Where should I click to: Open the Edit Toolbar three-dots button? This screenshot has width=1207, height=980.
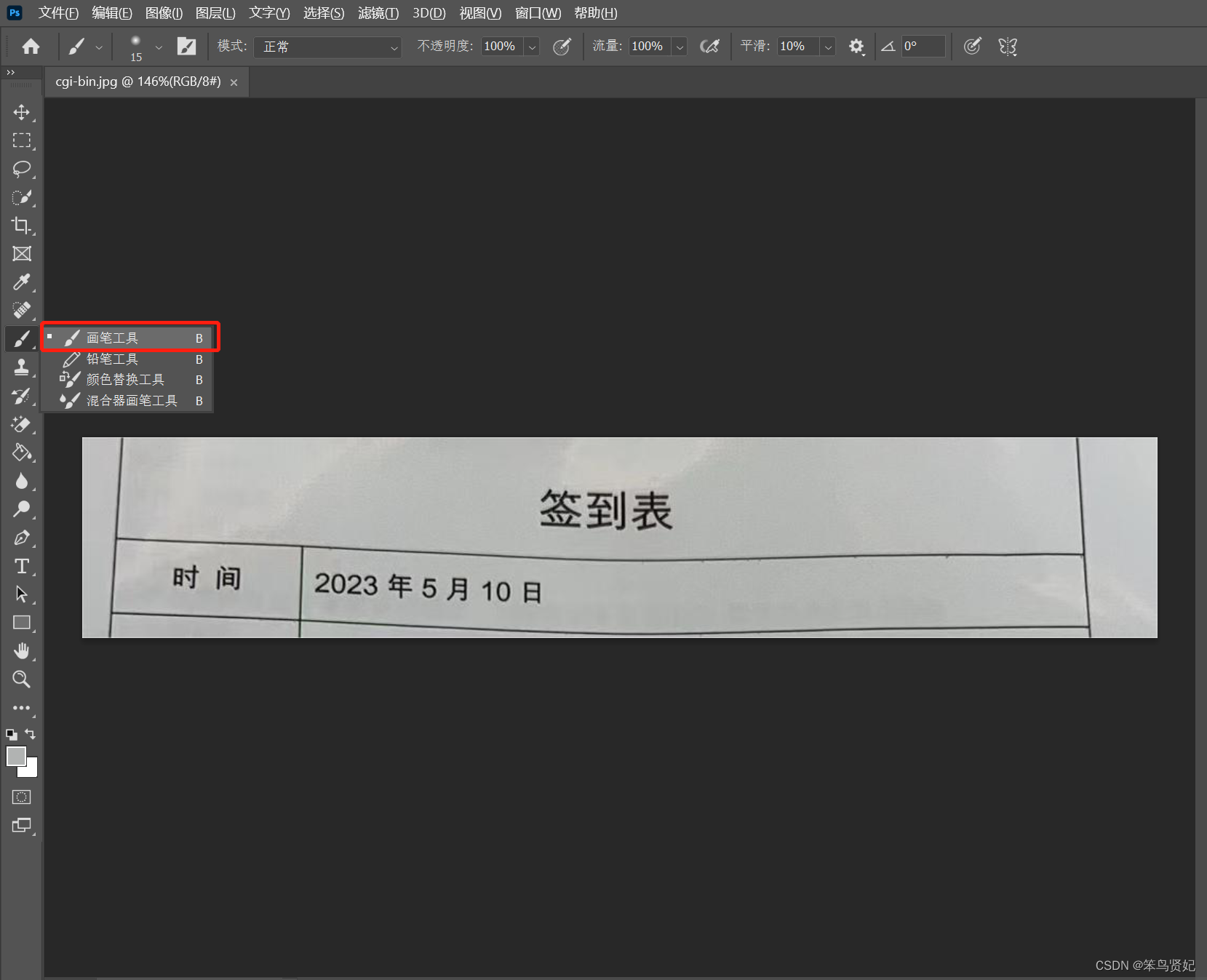click(22, 708)
